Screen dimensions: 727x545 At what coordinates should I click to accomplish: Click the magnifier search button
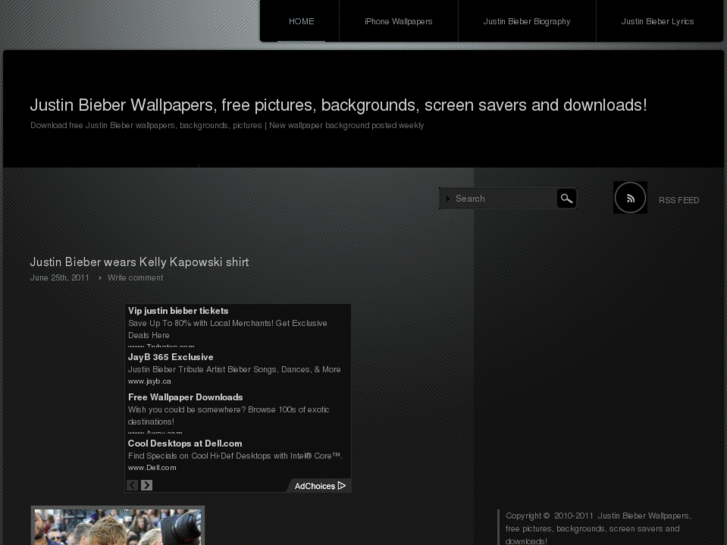click(566, 199)
